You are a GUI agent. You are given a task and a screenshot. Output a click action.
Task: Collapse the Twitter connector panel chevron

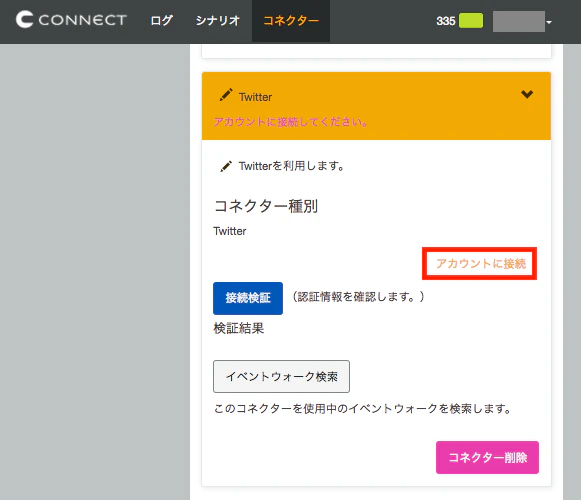[x=527, y=94]
